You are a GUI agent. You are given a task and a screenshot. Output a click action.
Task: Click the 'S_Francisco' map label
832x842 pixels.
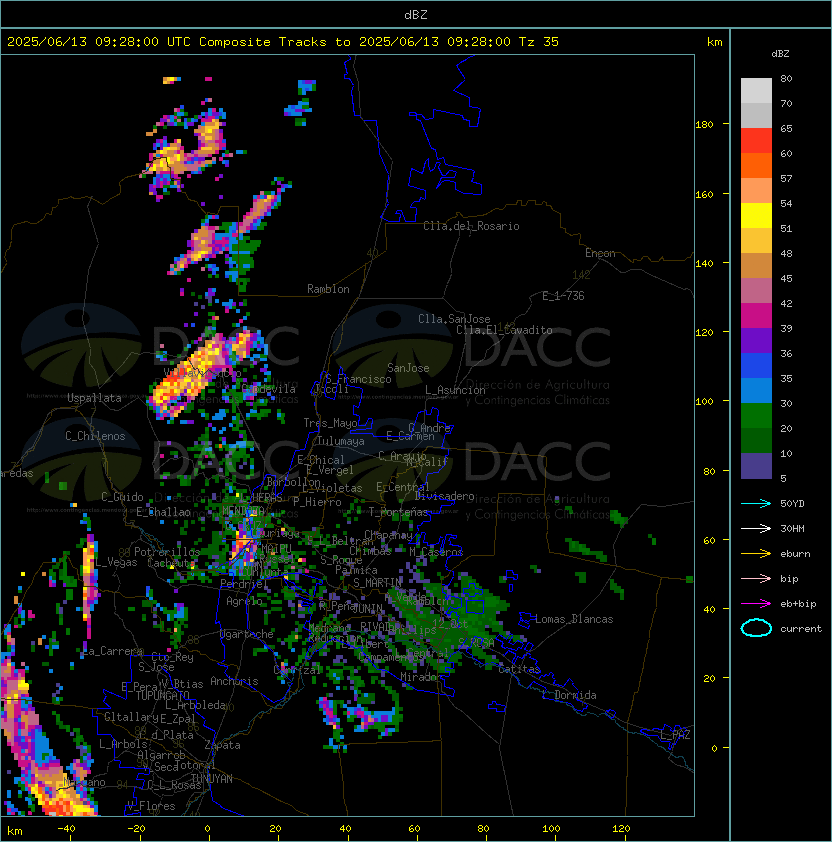tap(358, 379)
